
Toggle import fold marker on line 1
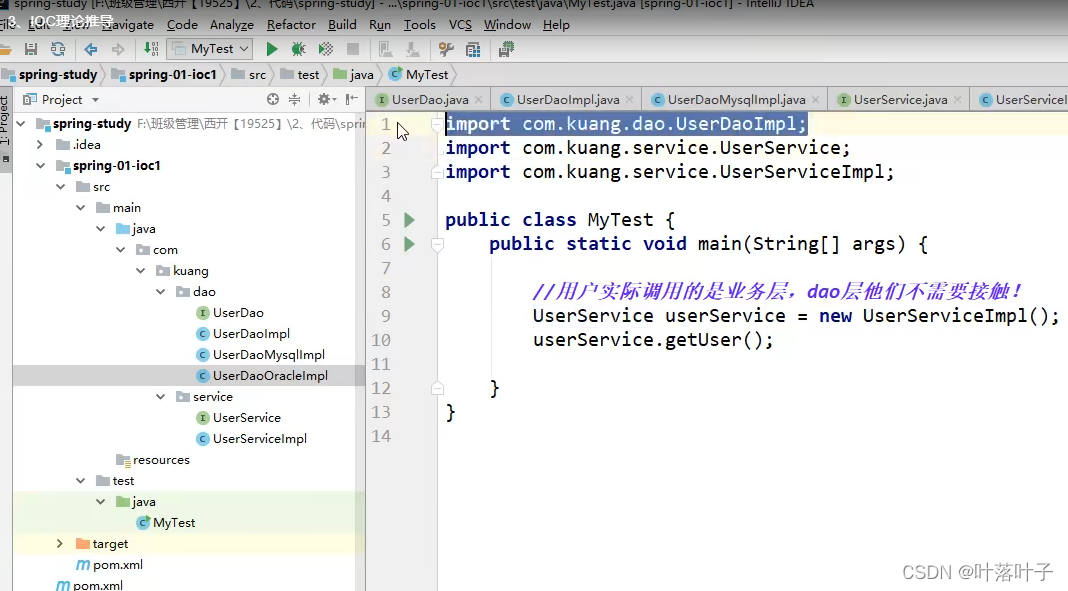[x=437, y=124]
